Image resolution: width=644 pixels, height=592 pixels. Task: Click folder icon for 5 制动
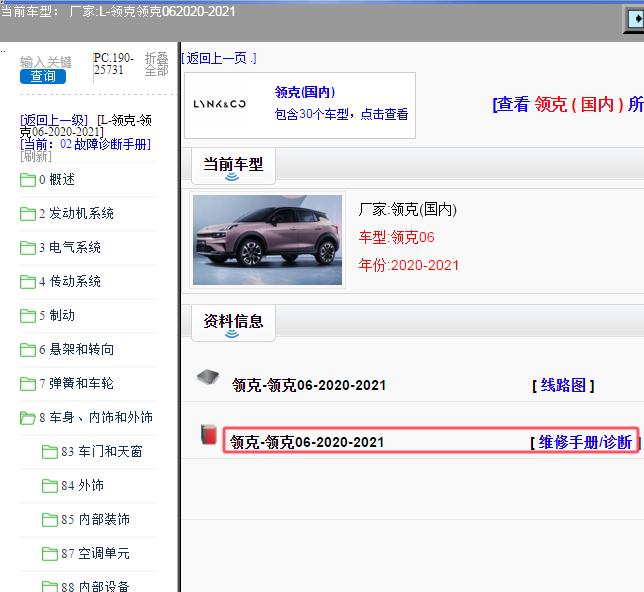(x=28, y=316)
